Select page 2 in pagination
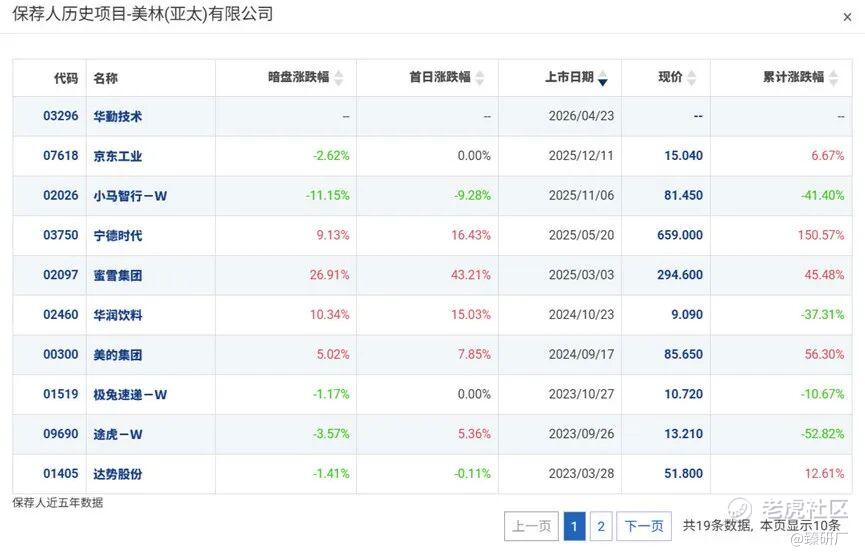 click(601, 526)
